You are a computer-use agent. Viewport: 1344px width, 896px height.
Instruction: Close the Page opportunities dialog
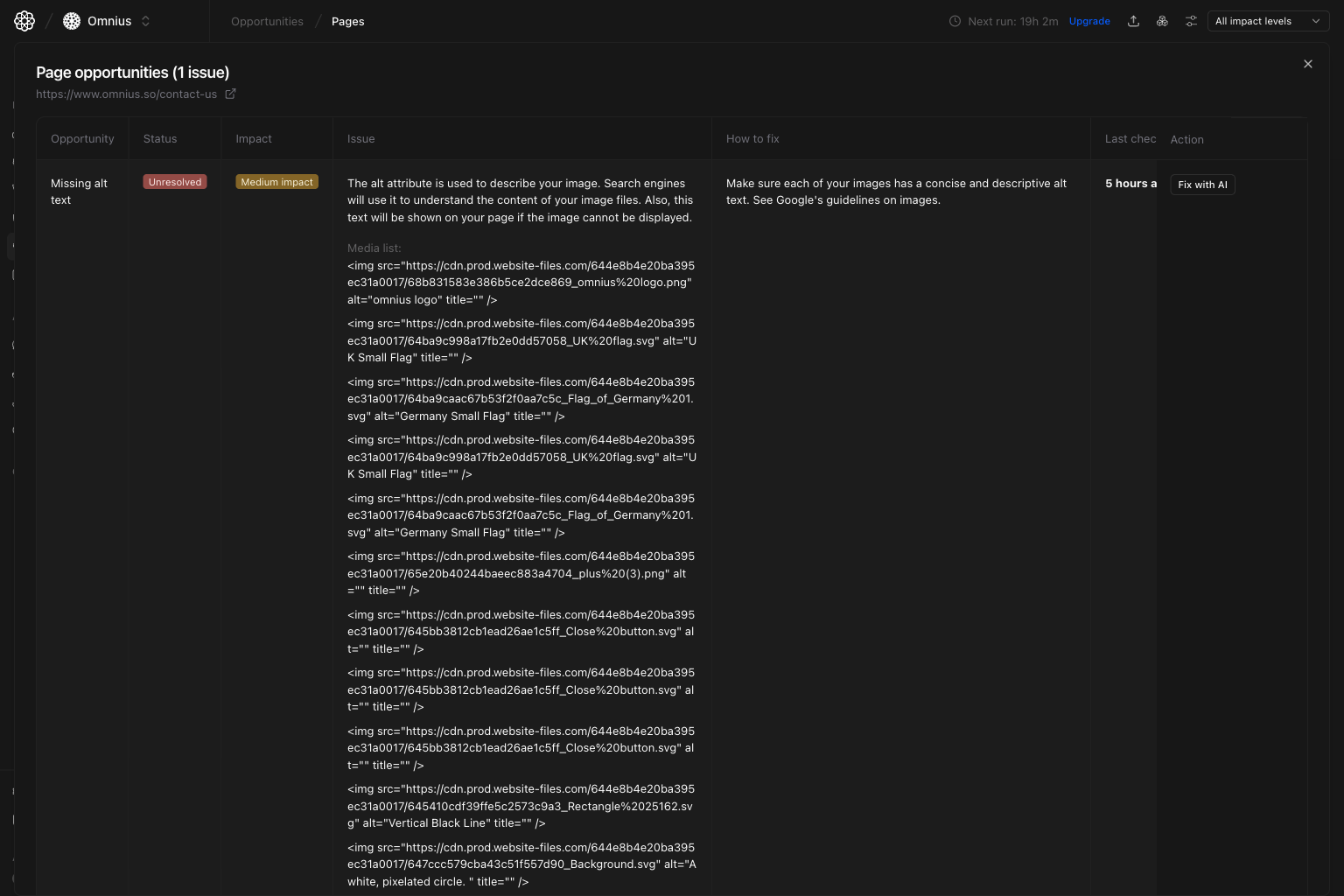(x=1307, y=63)
